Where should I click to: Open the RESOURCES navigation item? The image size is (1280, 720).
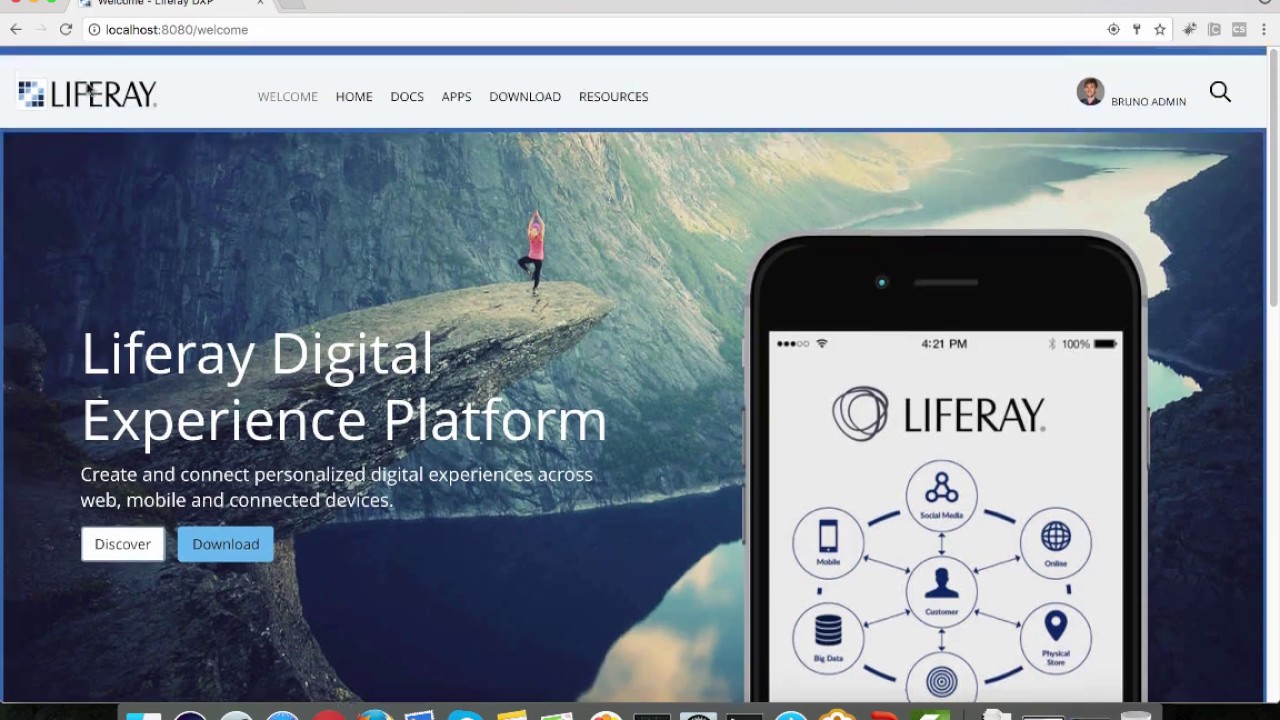[614, 97]
